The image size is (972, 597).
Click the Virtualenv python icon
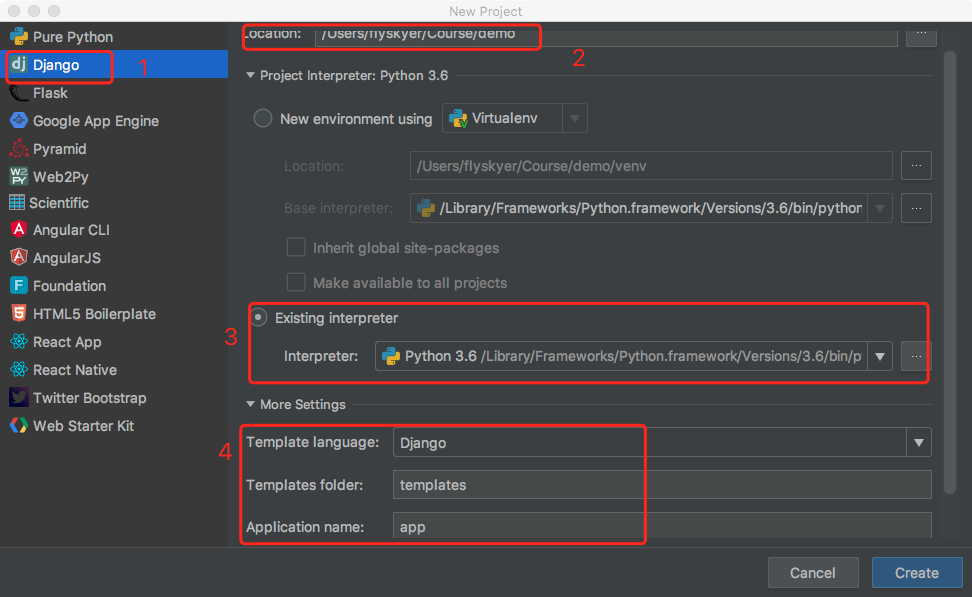coord(458,118)
